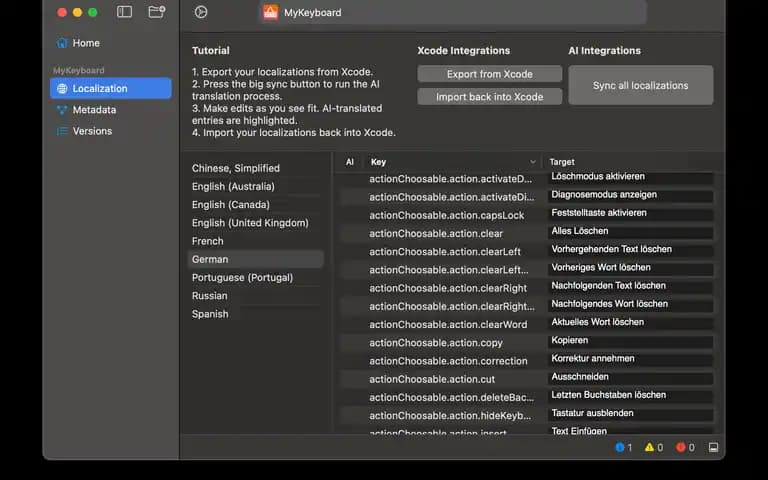Image resolution: width=768 pixels, height=480 pixels.
Task: Select the actionChoosable.action.hideKeyb... key
Action: coord(450,416)
